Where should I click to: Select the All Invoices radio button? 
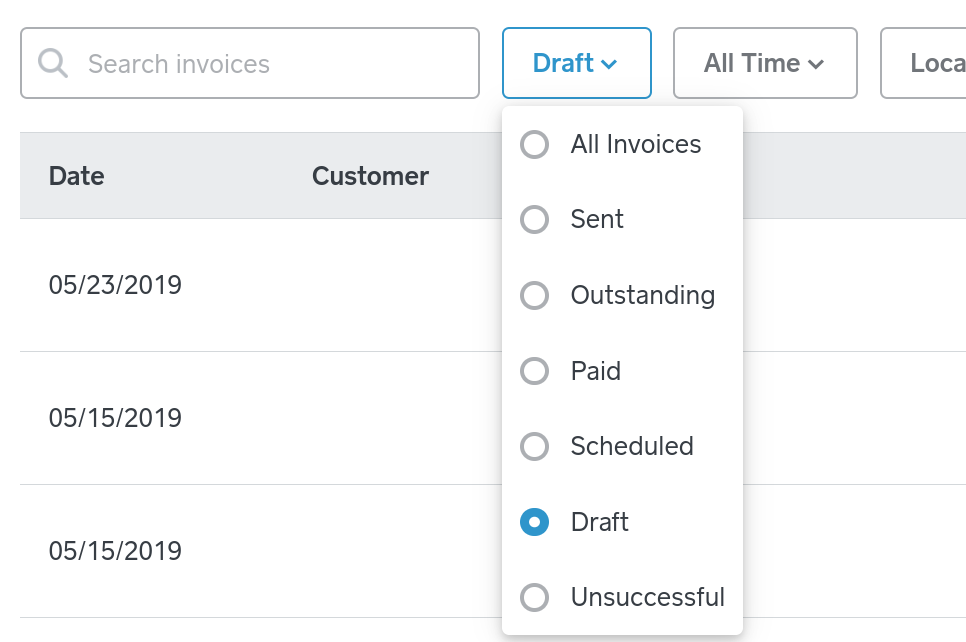pos(535,145)
